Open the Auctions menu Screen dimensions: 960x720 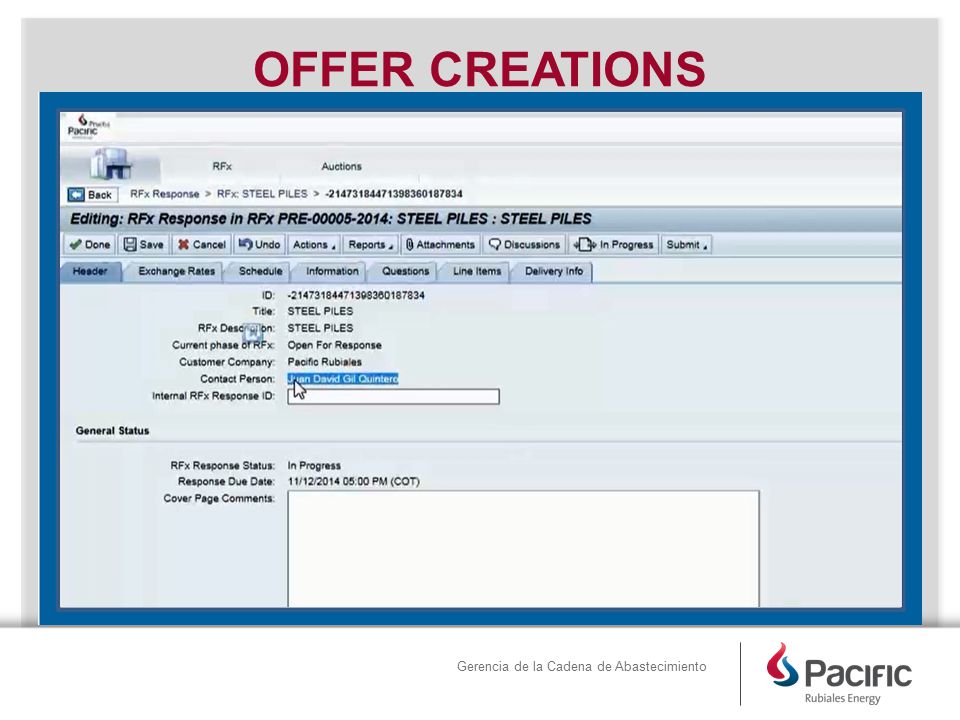341,166
